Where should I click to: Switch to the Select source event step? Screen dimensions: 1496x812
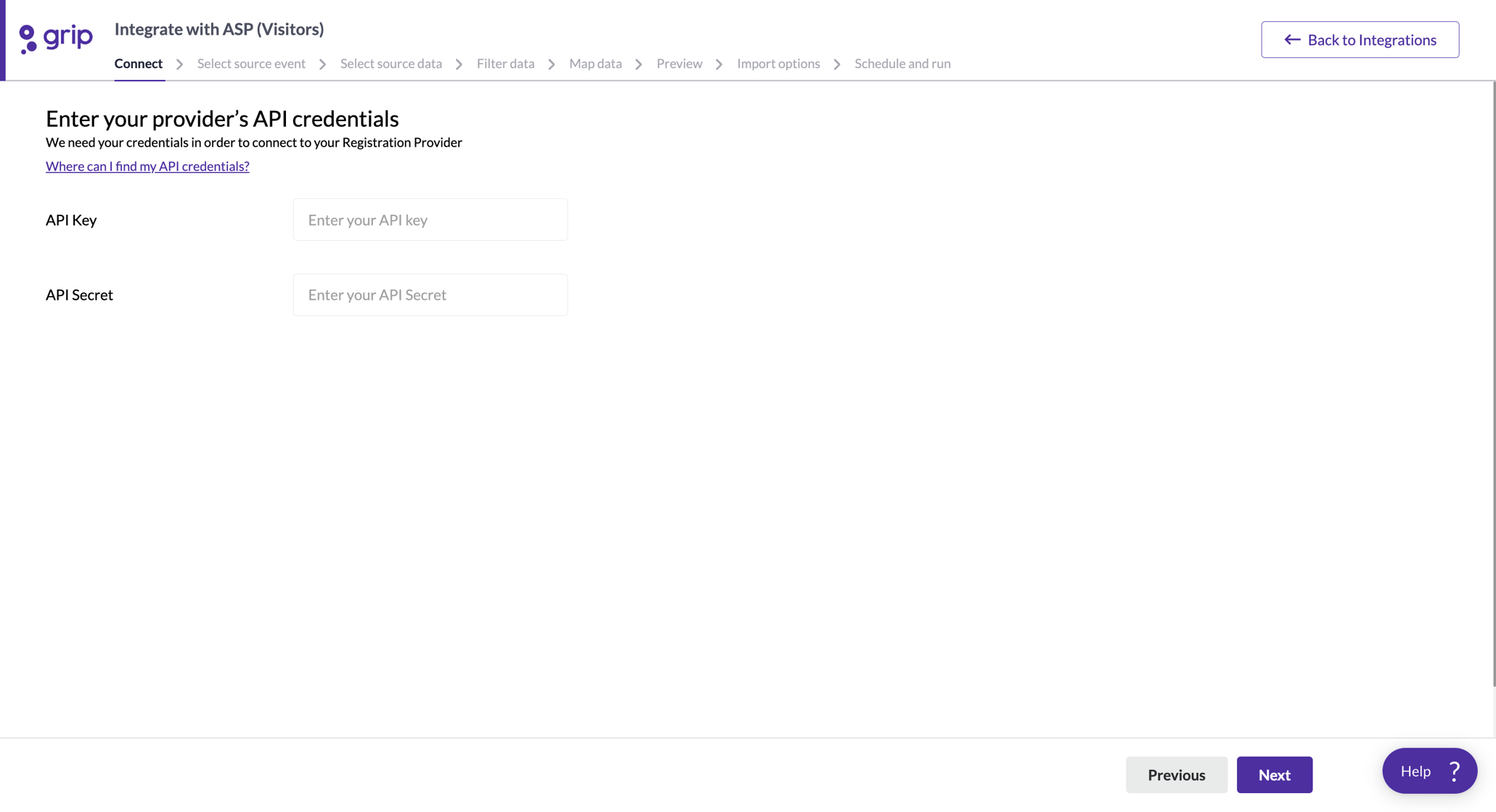tap(251, 64)
